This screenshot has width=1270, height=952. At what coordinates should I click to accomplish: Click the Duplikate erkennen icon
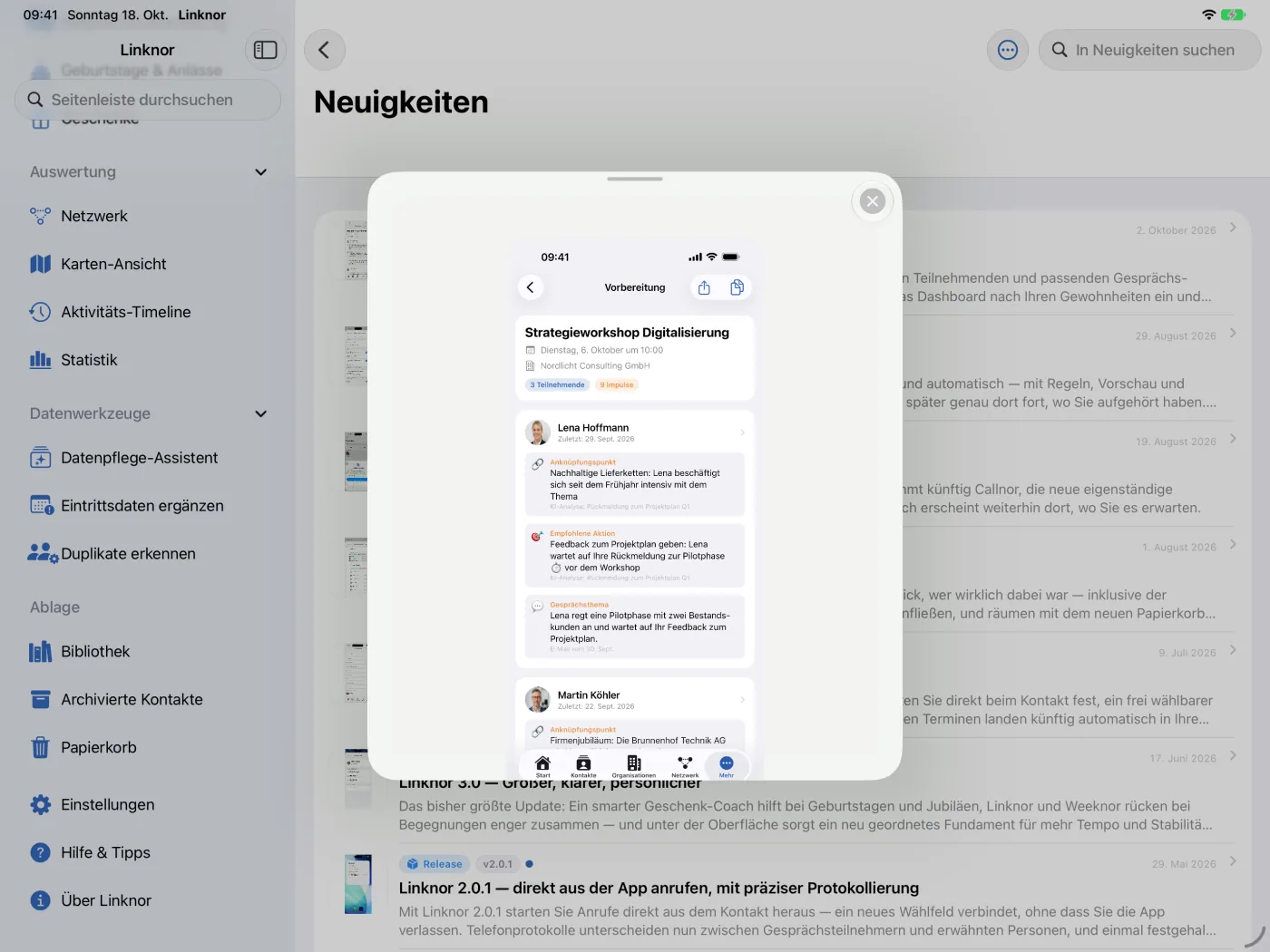[42, 553]
